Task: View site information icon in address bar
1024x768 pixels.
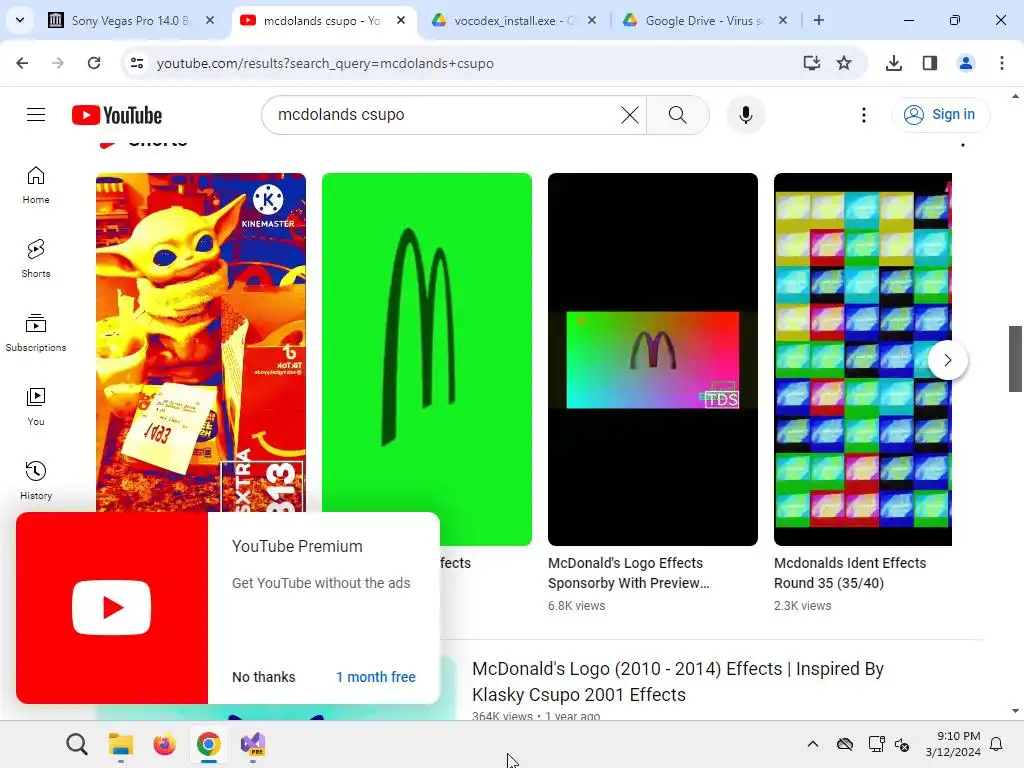Action: 136,63
